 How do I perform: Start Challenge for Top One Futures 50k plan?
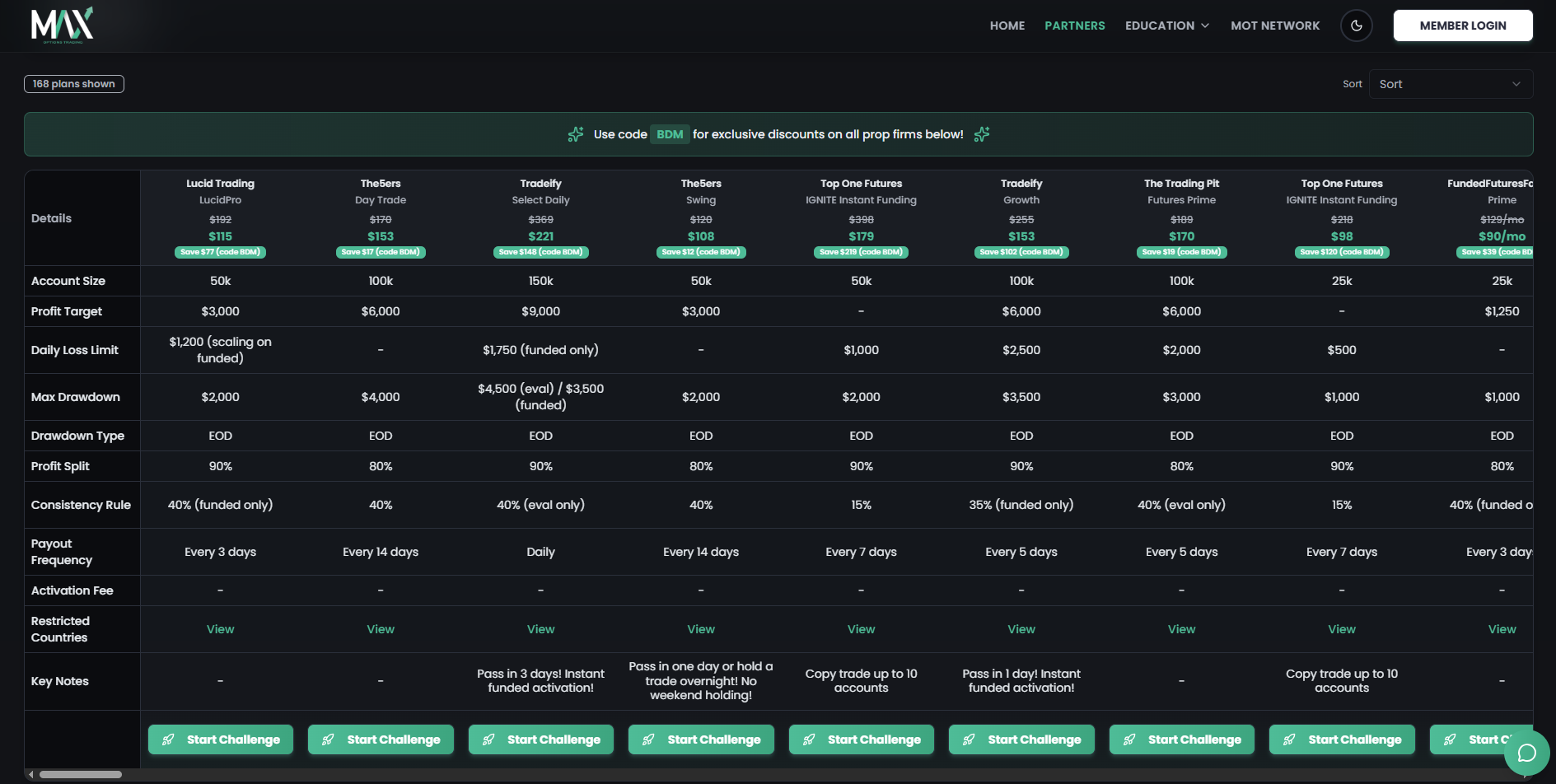[862, 740]
